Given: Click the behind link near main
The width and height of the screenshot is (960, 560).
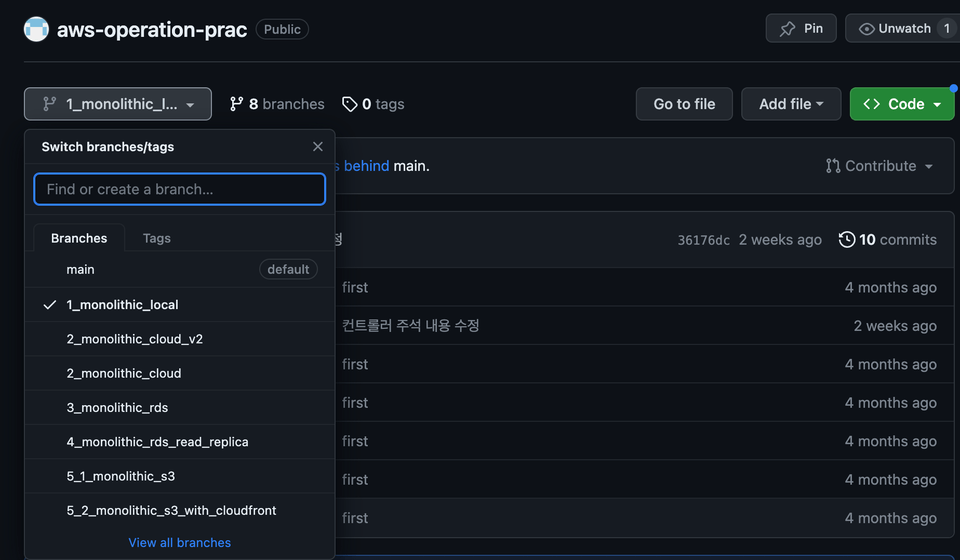Looking at the screenshot, I should 366,166.
